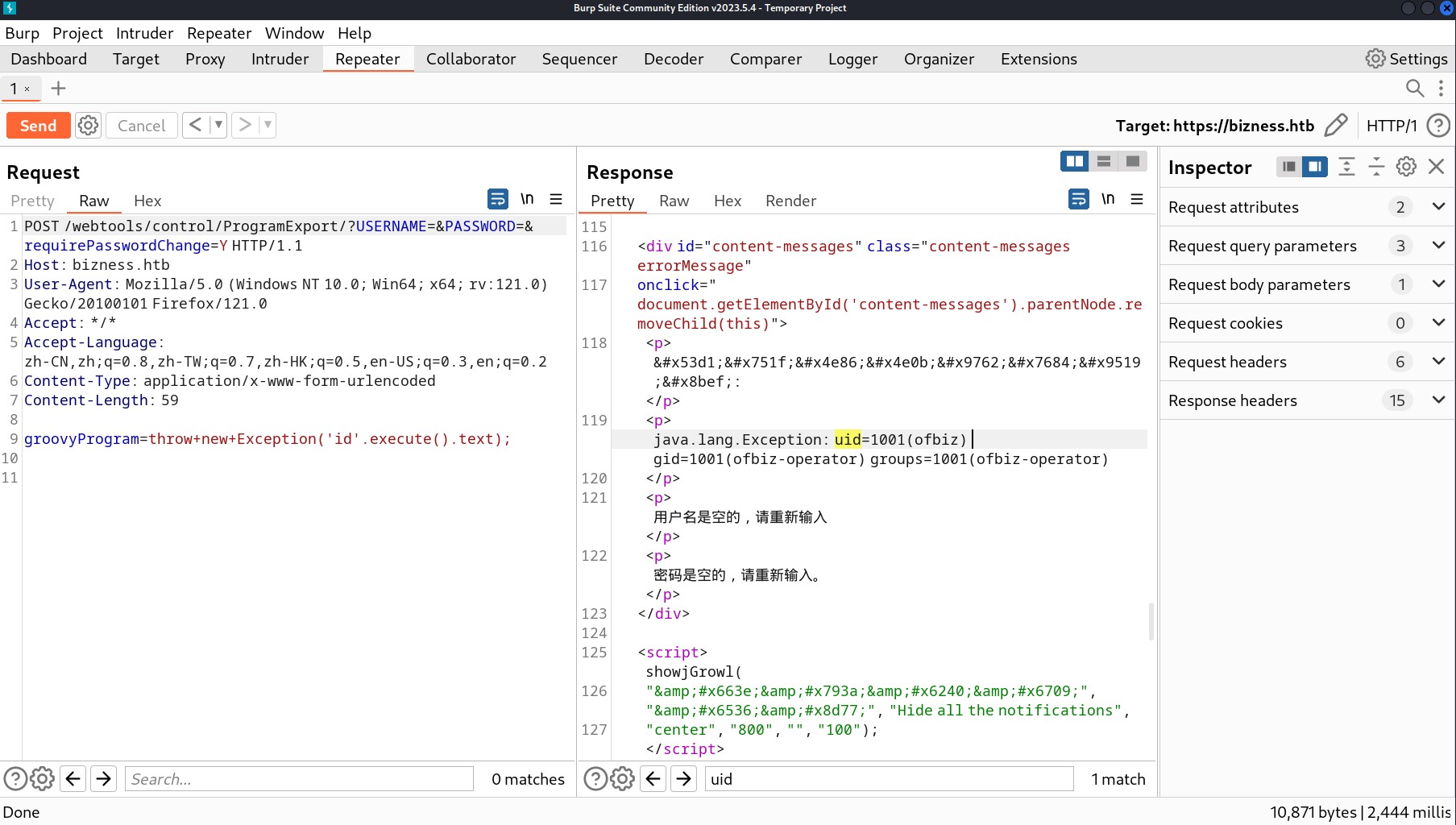This screenshot has width=1456, height=825.
Task: Open the Help menu
Action: pyautogui.click(x=354, y=33)
